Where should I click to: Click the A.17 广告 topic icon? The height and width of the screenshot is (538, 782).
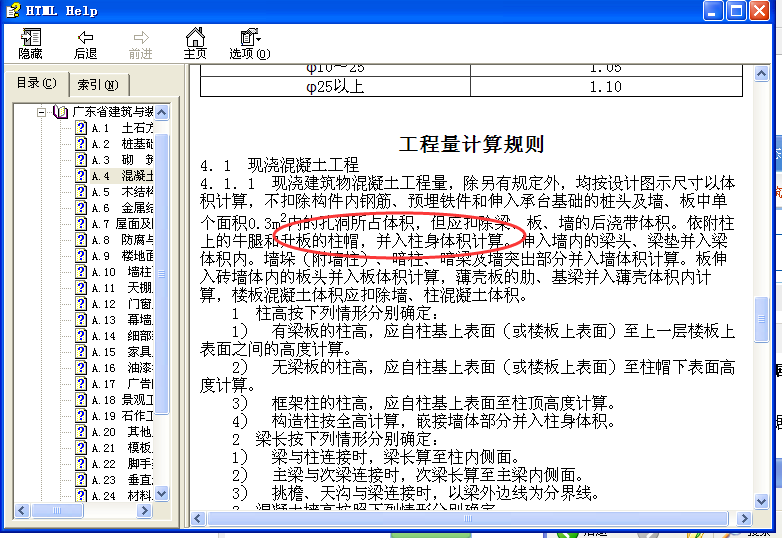click(x=81, y=383)
